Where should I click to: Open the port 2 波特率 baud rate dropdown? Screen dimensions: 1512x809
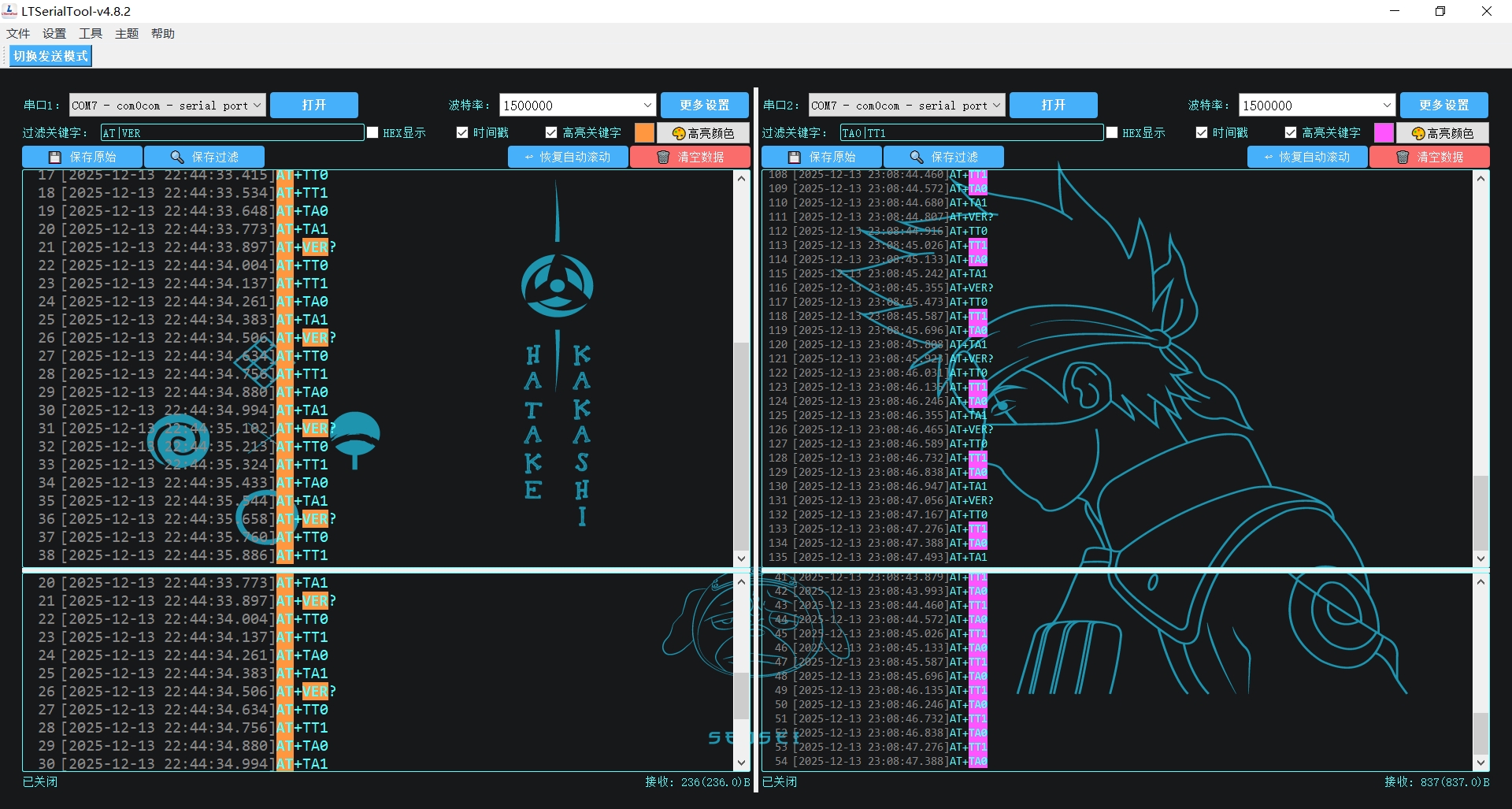(x=1317, y=105)
